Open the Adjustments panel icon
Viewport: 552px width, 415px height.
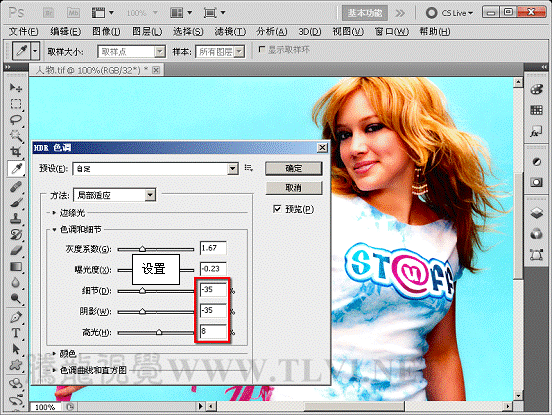tap(536, 162)
